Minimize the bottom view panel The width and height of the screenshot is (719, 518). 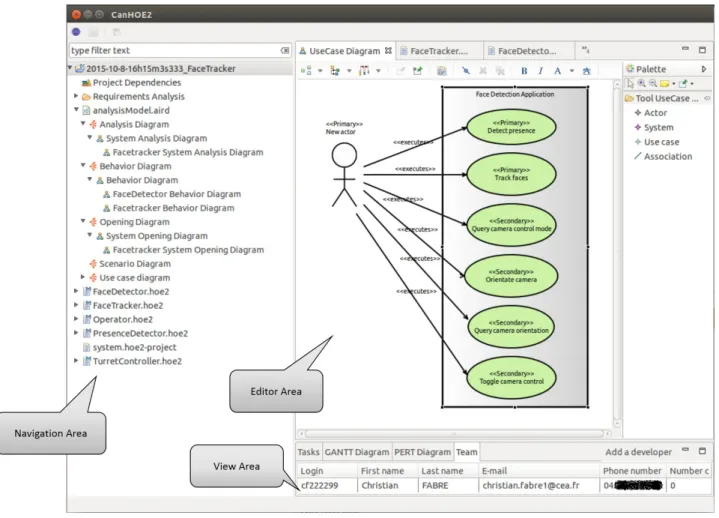click(x=685, y=450)
